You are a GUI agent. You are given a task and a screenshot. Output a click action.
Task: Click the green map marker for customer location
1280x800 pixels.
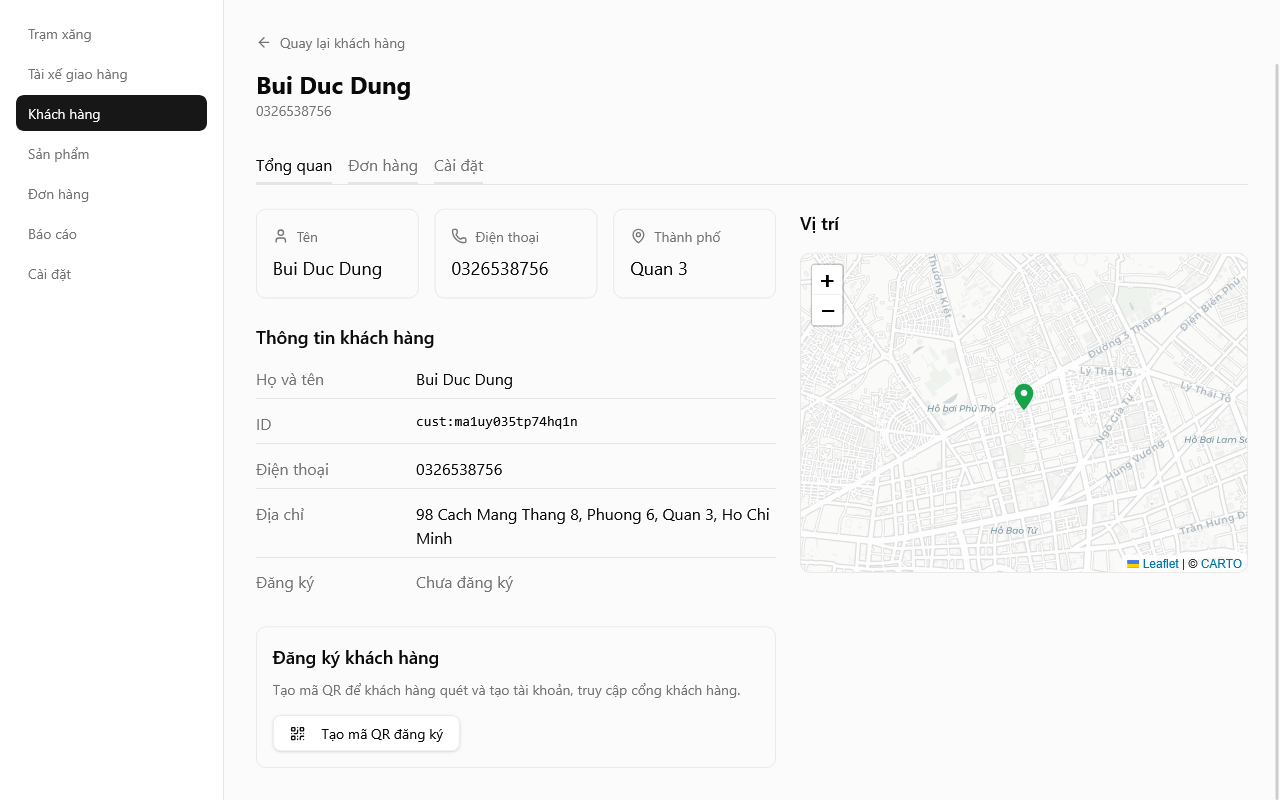1023,394
